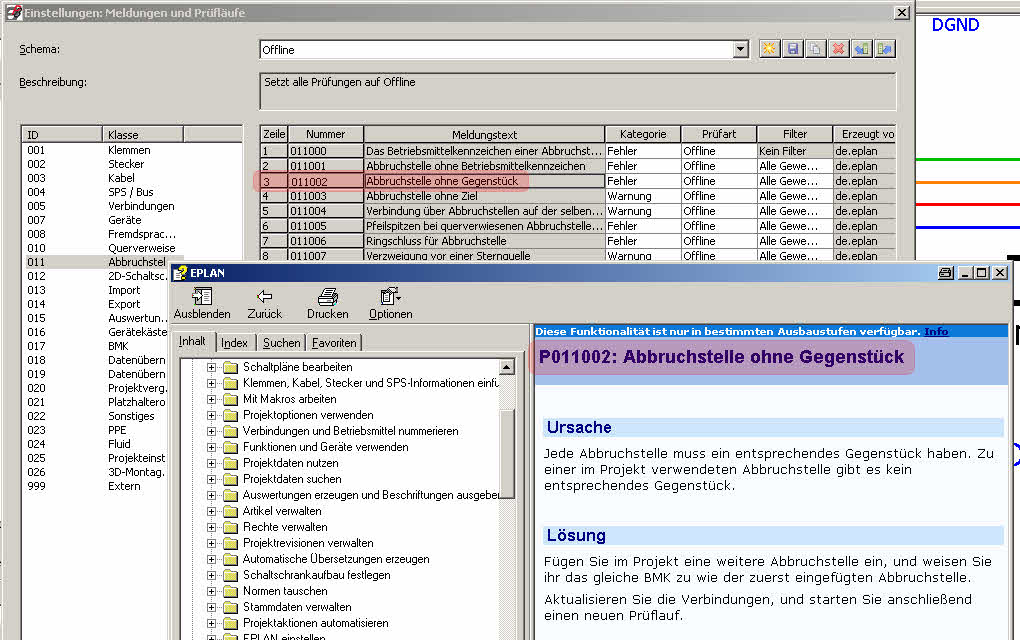Expand Auswertungen erzeugen und Beschriftungen node
The height and width of the screenshot is (640, 1020).
pos(211,496)
